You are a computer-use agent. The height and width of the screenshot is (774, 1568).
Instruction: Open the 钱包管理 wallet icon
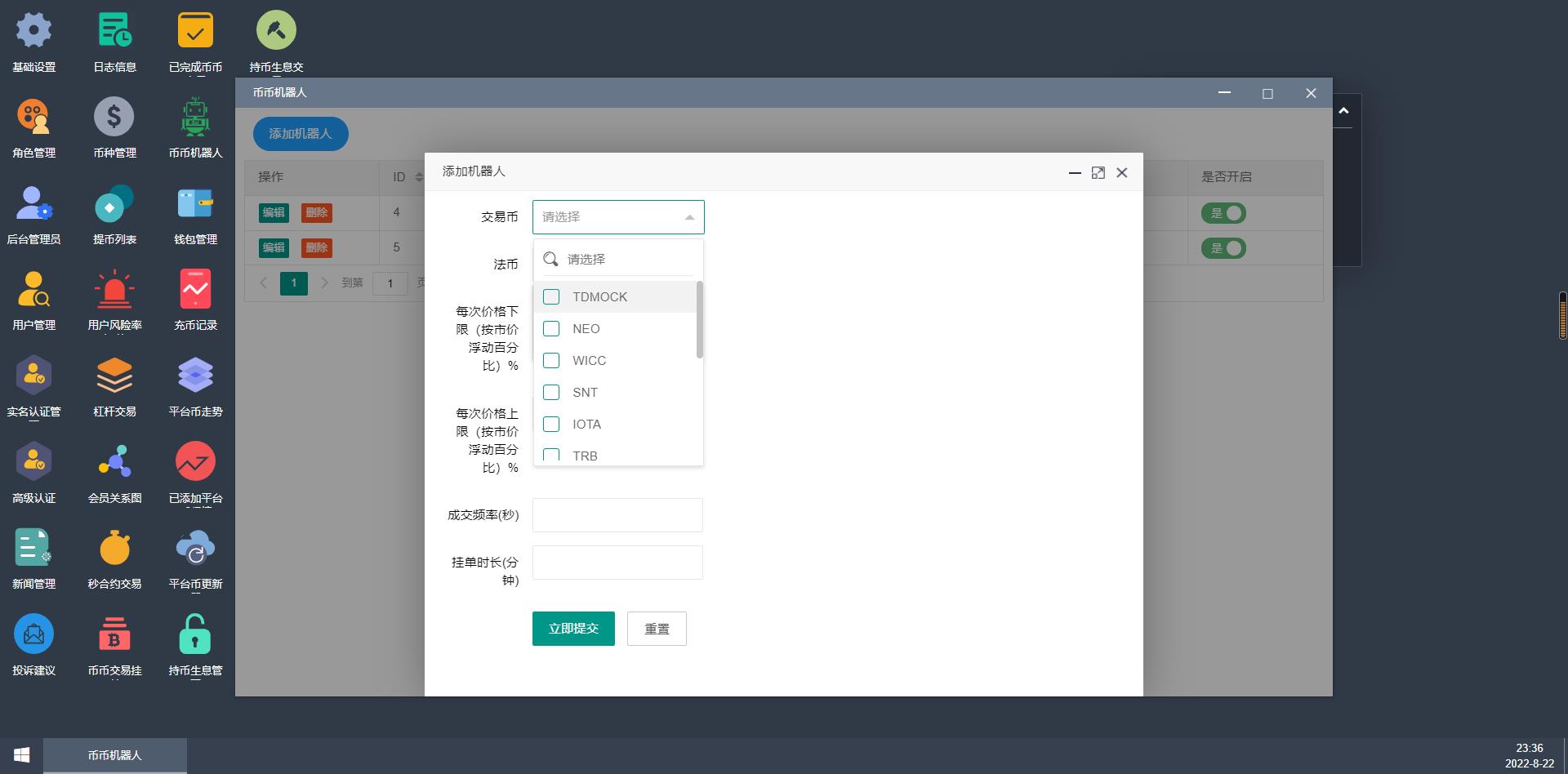(195, 203)
